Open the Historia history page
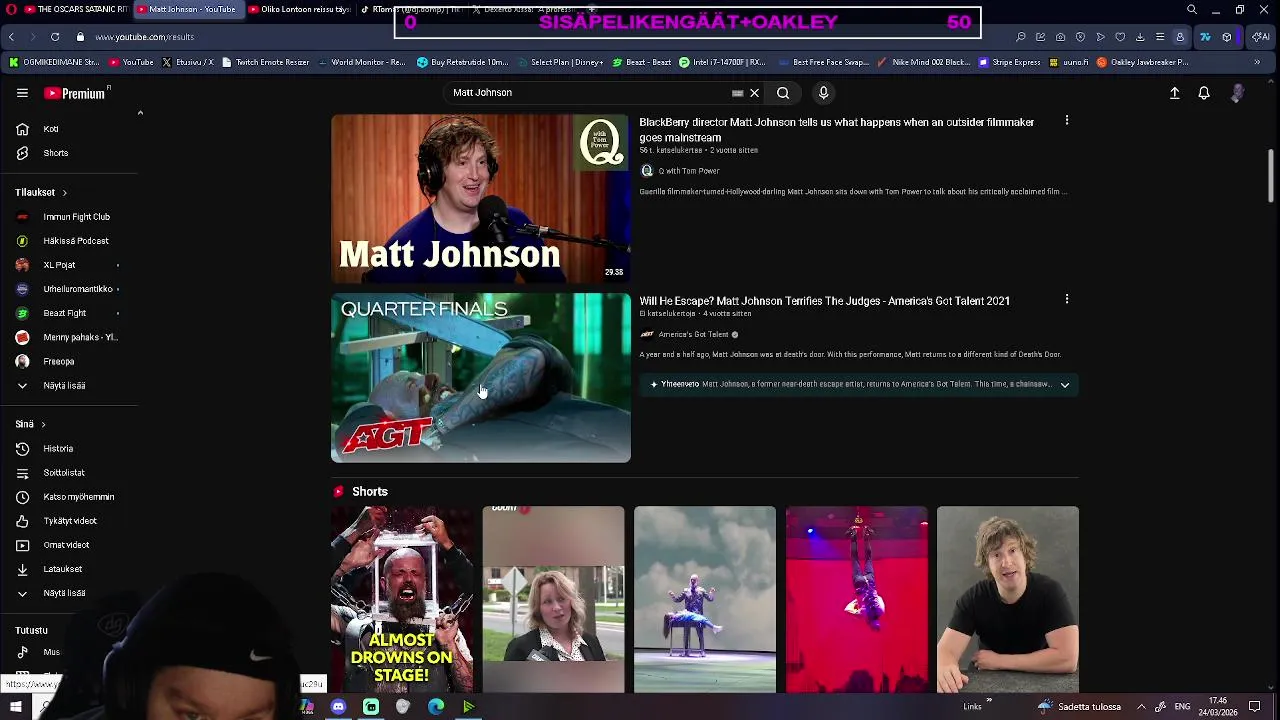 pyautogui.click(x=70, y=448)
